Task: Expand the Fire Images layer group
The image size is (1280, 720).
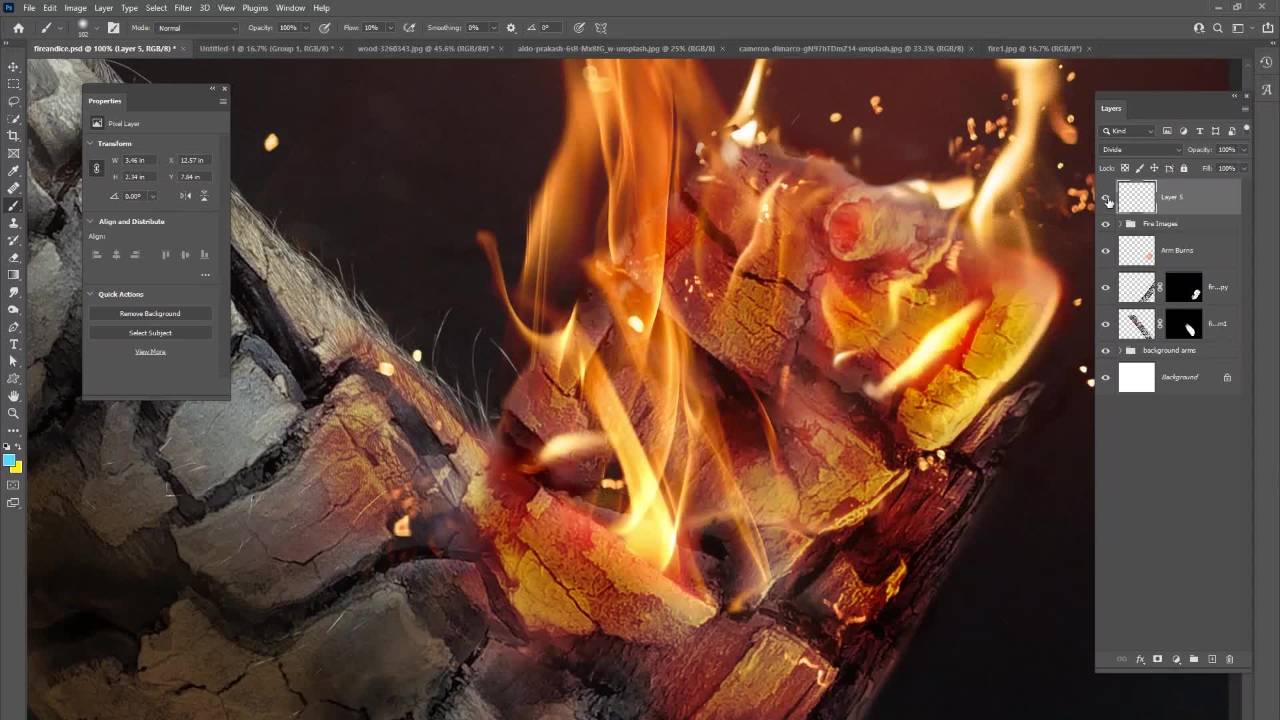Action: pyautogui.click(x=1119, y=224)
